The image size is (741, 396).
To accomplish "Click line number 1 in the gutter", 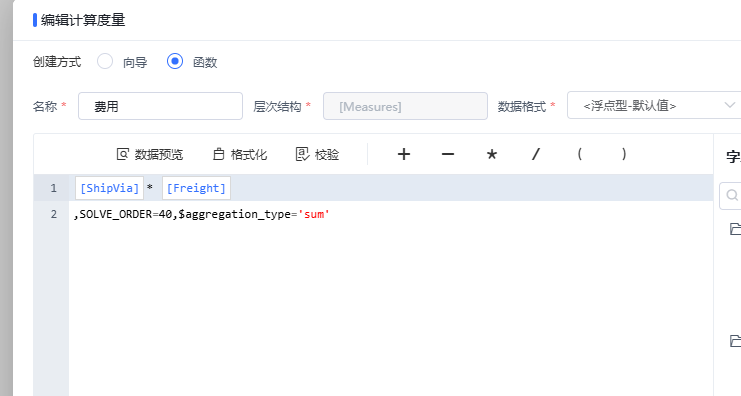I will click(x=53, y=188).
